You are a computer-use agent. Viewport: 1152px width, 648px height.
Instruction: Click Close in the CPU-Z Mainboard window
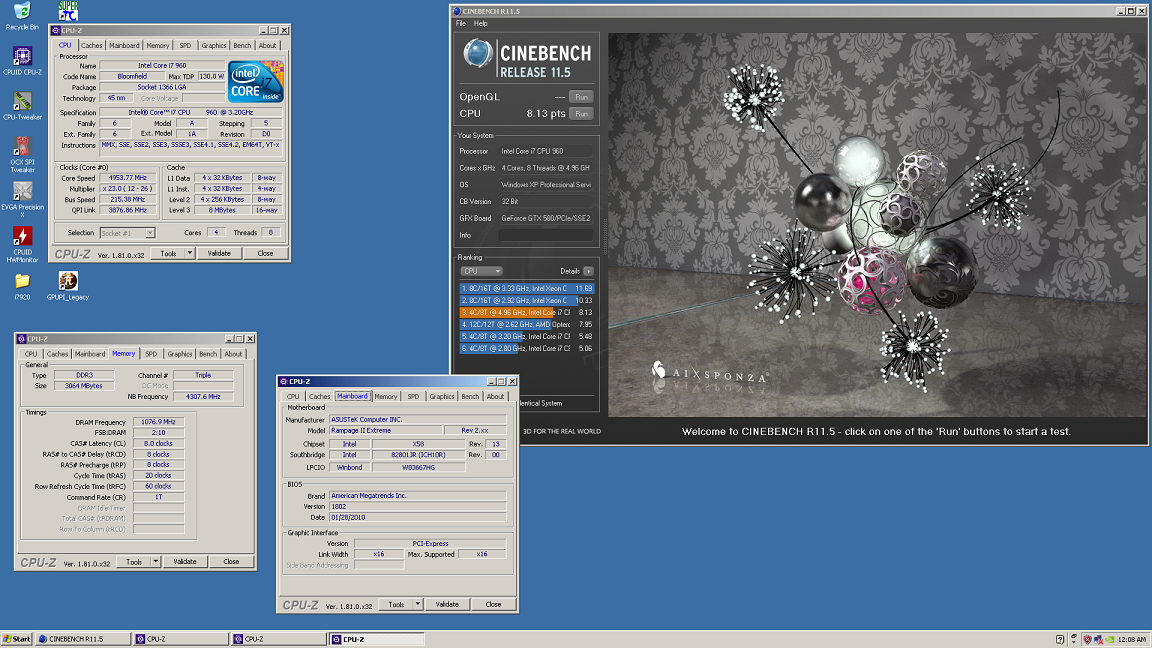click(493, 605)
